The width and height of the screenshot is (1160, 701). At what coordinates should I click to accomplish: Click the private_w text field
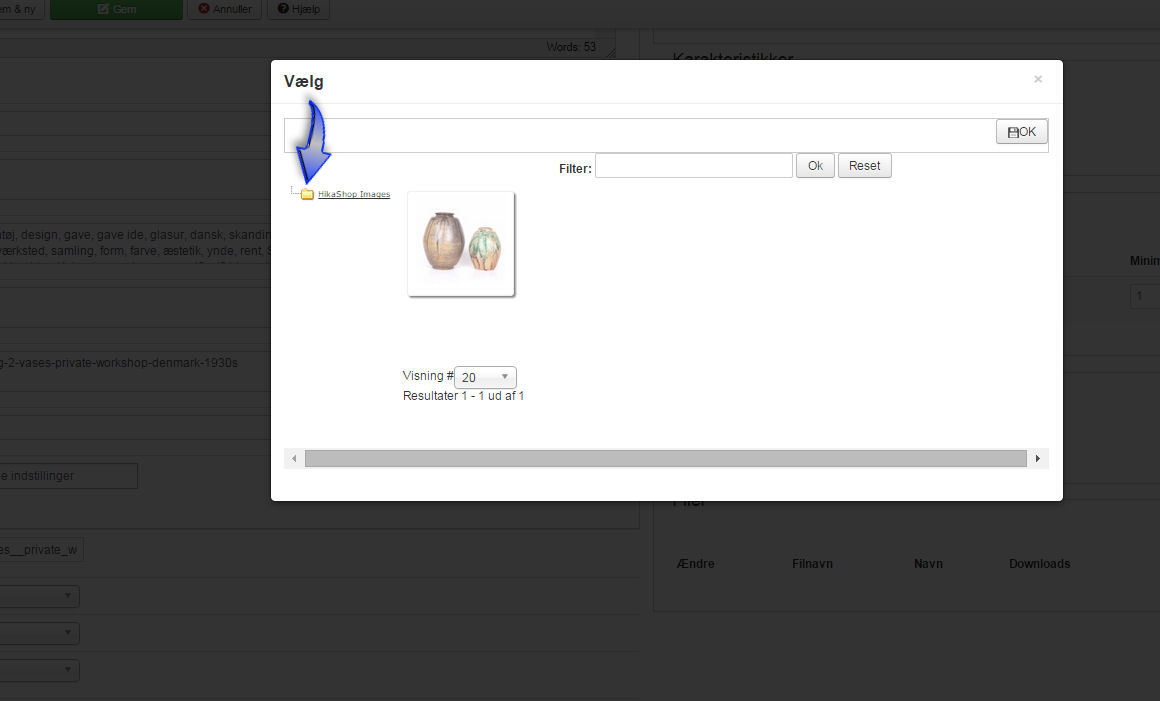[x=41, y=549]
